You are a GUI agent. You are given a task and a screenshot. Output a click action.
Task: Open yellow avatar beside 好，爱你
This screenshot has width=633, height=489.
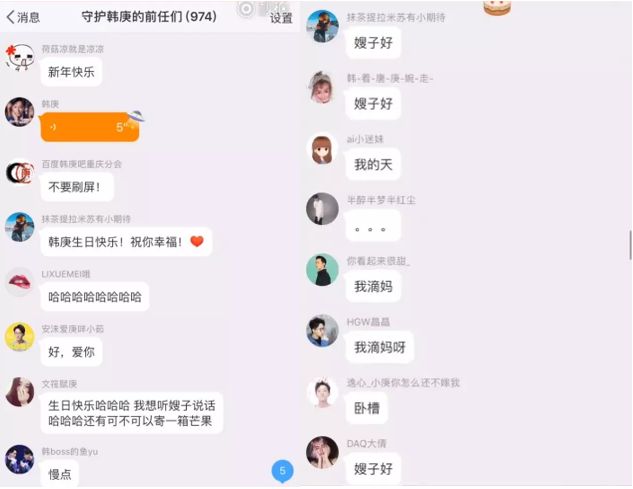point(19,337)
